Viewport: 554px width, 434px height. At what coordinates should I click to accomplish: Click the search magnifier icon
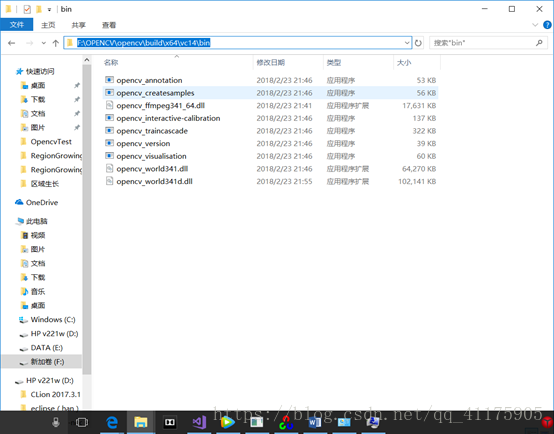539,43
